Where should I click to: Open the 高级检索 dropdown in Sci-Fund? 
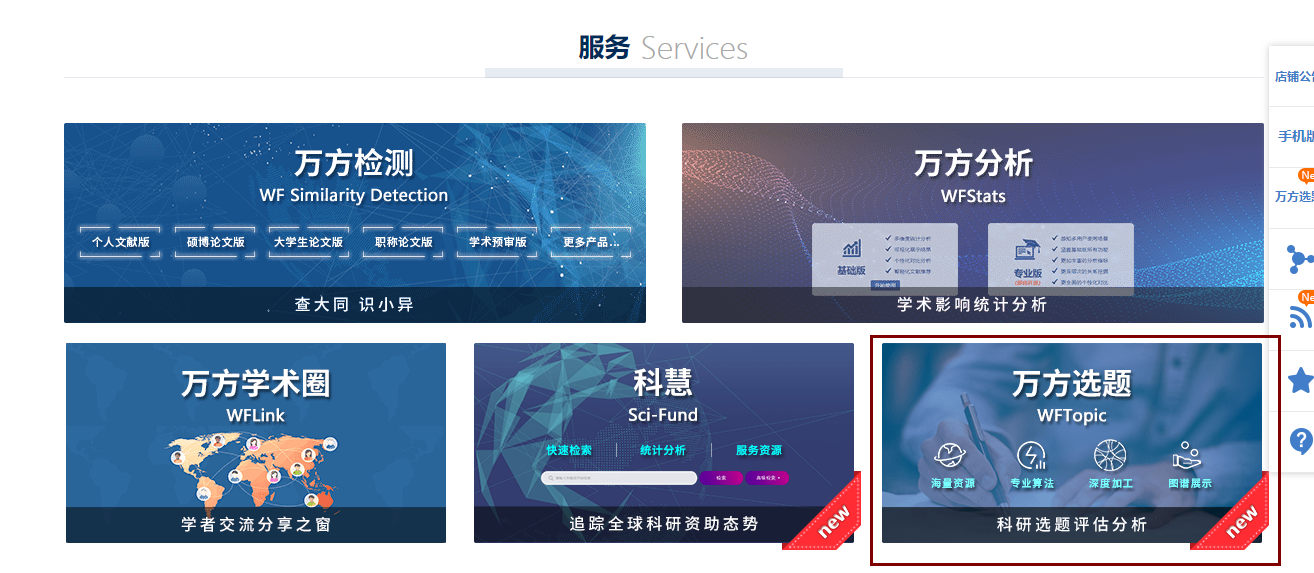click(x=767, y=478)
